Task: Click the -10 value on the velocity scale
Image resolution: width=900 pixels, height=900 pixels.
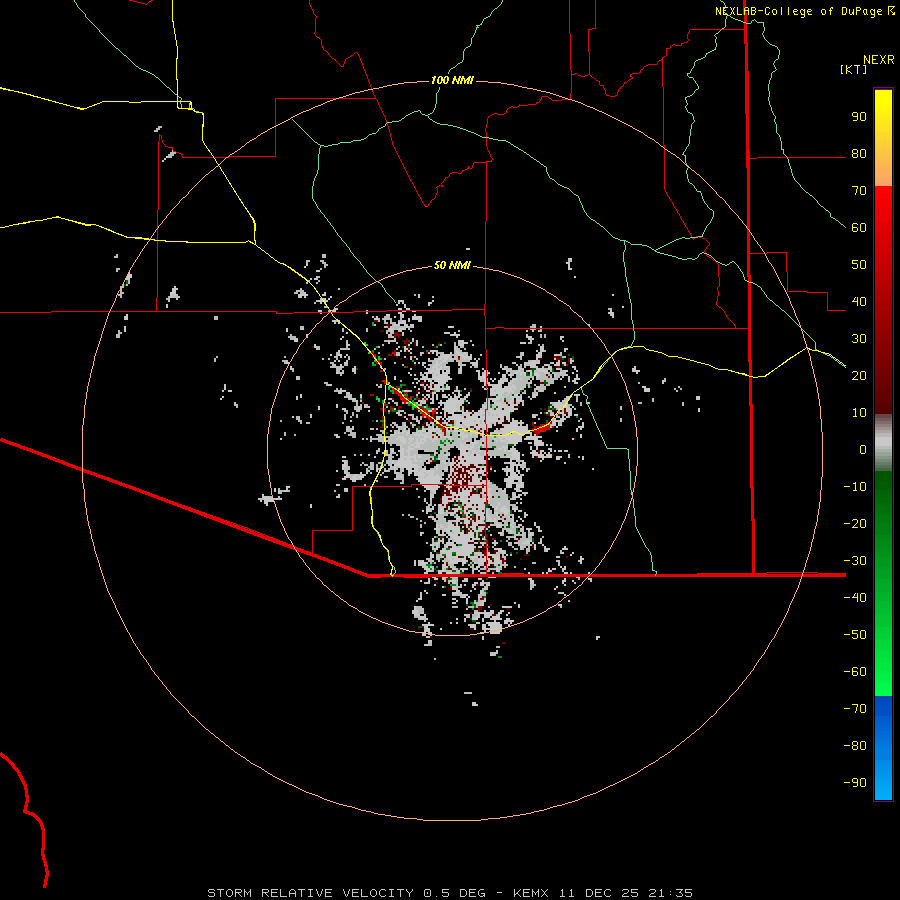Action: pyautogui.click(x=855, y=487)
